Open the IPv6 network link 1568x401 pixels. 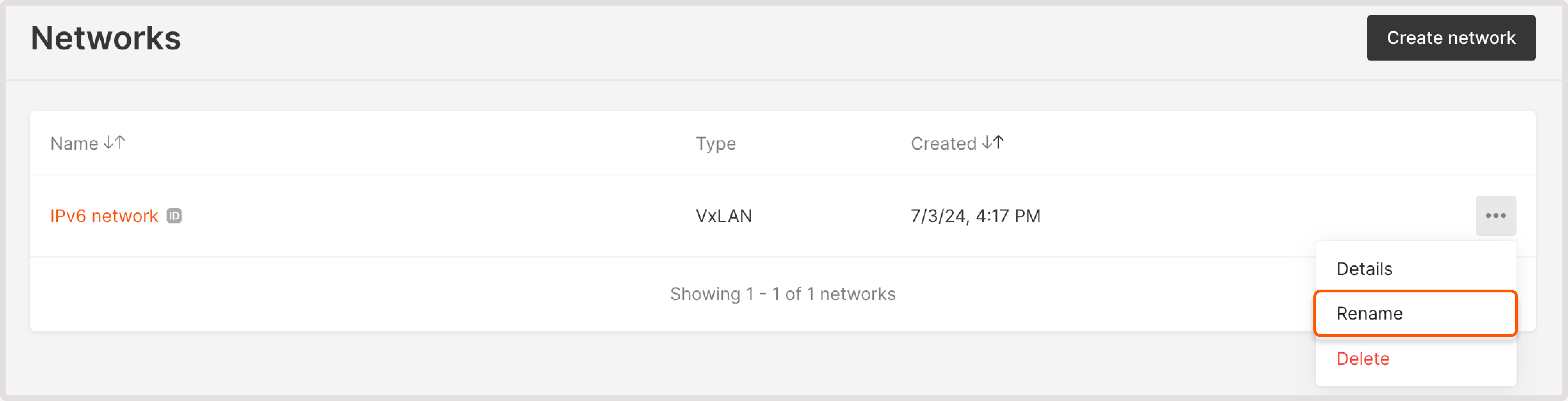click(x=104, y=216)
